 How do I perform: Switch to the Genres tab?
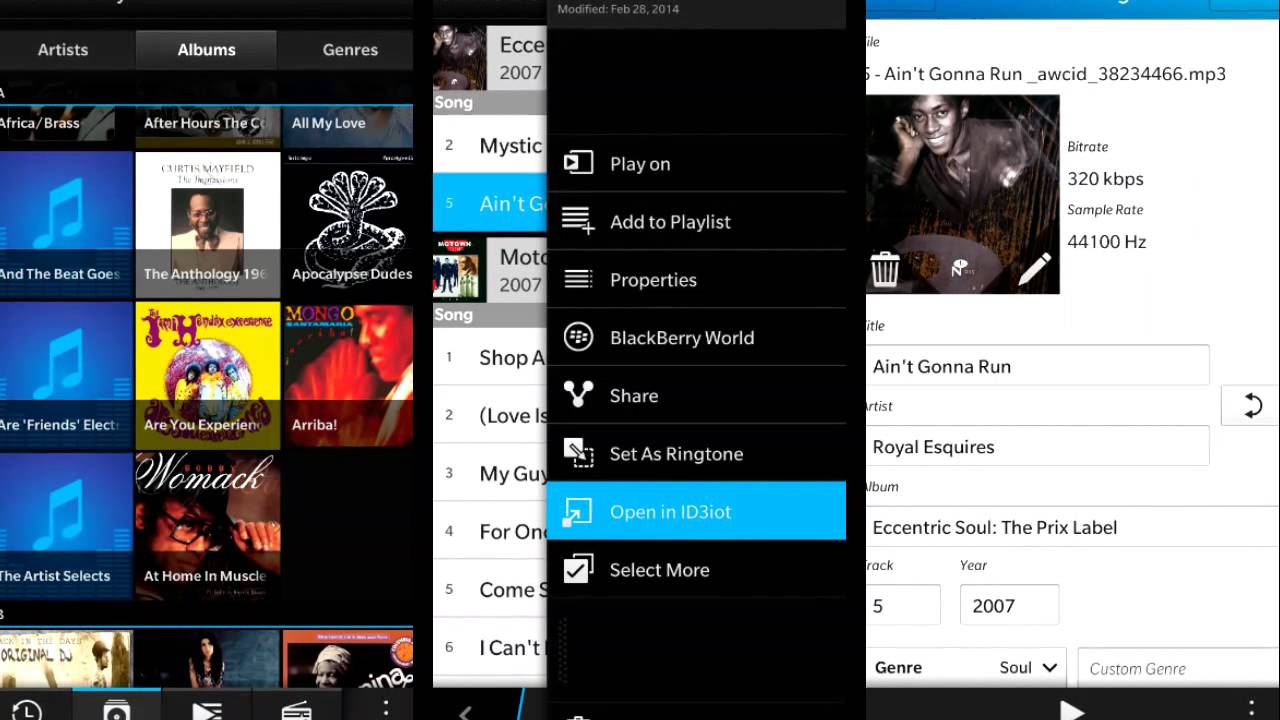tap(350, 49)
